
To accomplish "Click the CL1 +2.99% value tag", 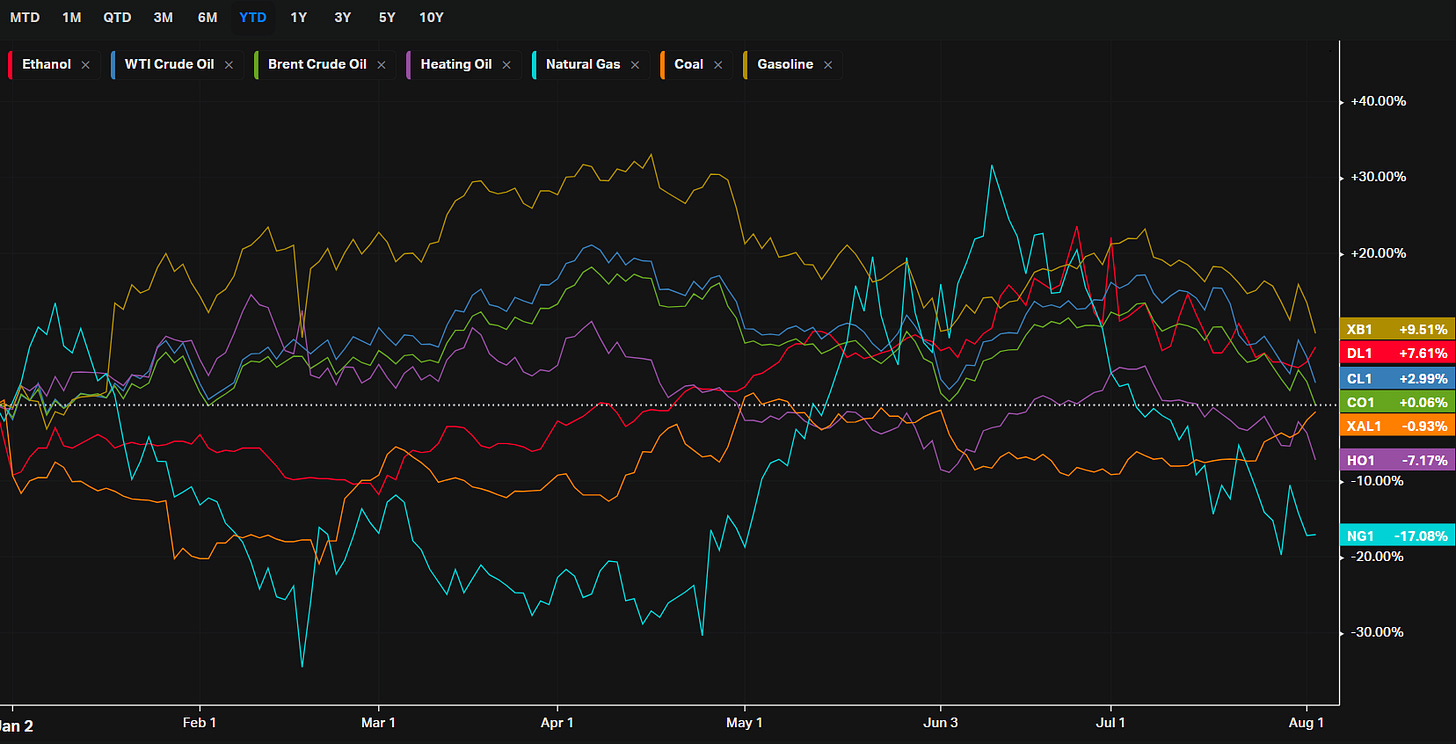I will point(1397,378).
